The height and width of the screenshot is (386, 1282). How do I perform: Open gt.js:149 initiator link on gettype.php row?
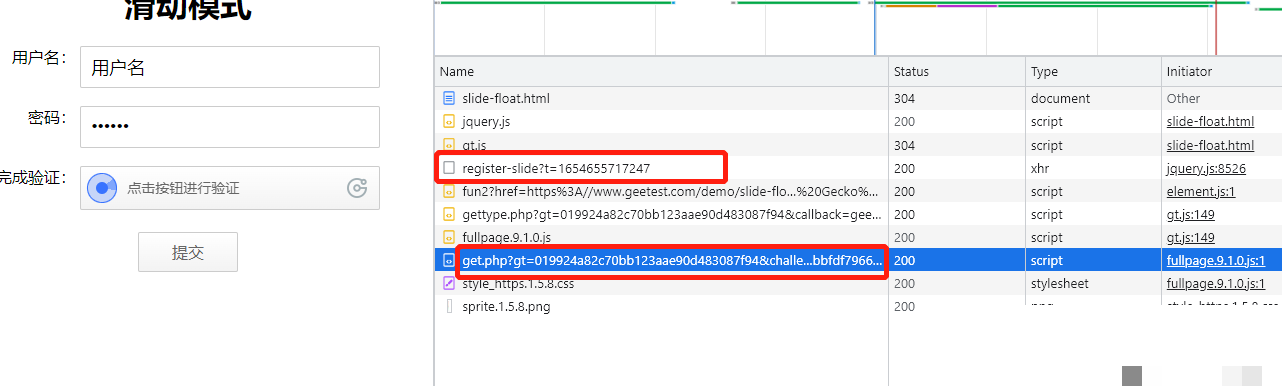1191,214
